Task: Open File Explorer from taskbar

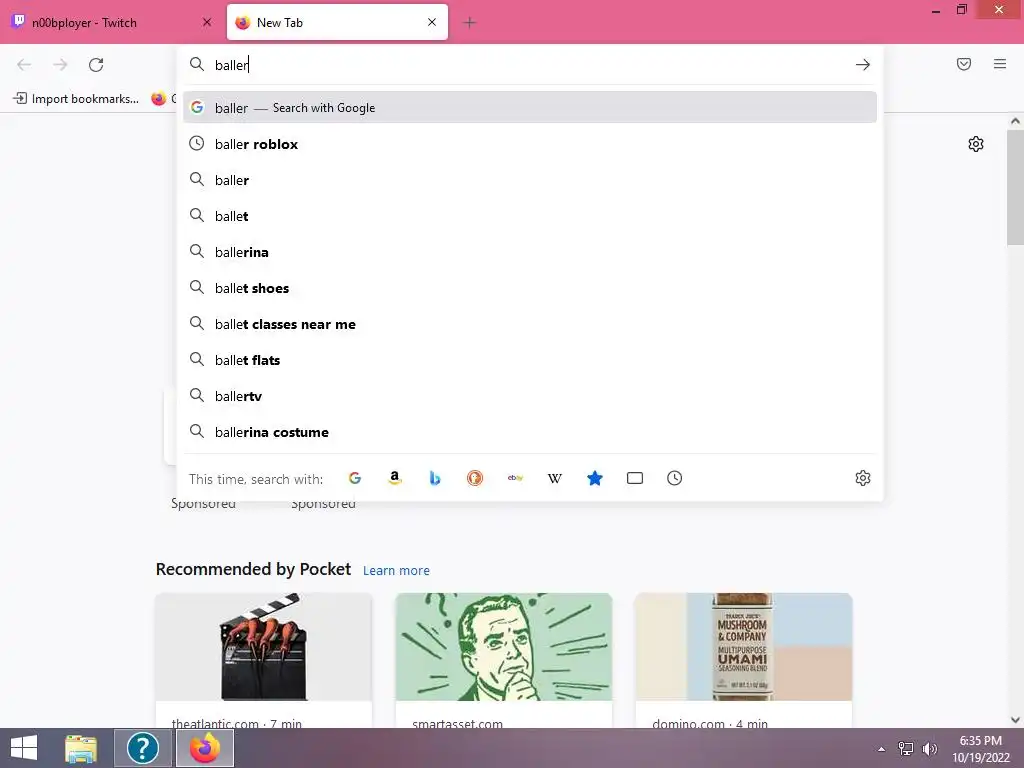Action: click(81, 748)
